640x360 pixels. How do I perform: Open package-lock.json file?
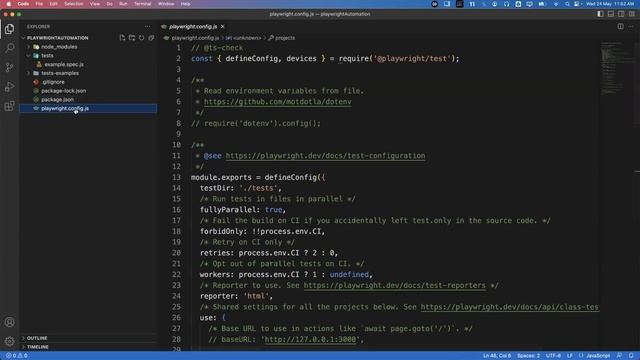point(63,91)
